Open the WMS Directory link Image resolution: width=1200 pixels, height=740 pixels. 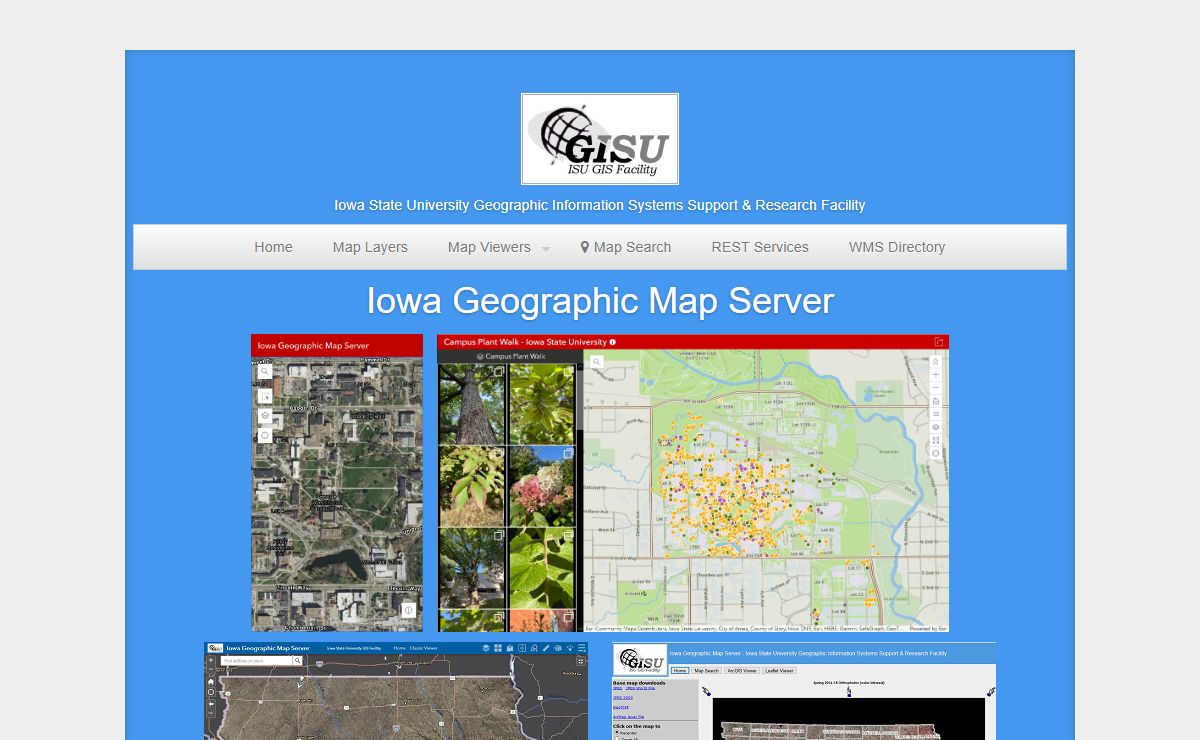(x=897, y=247)
